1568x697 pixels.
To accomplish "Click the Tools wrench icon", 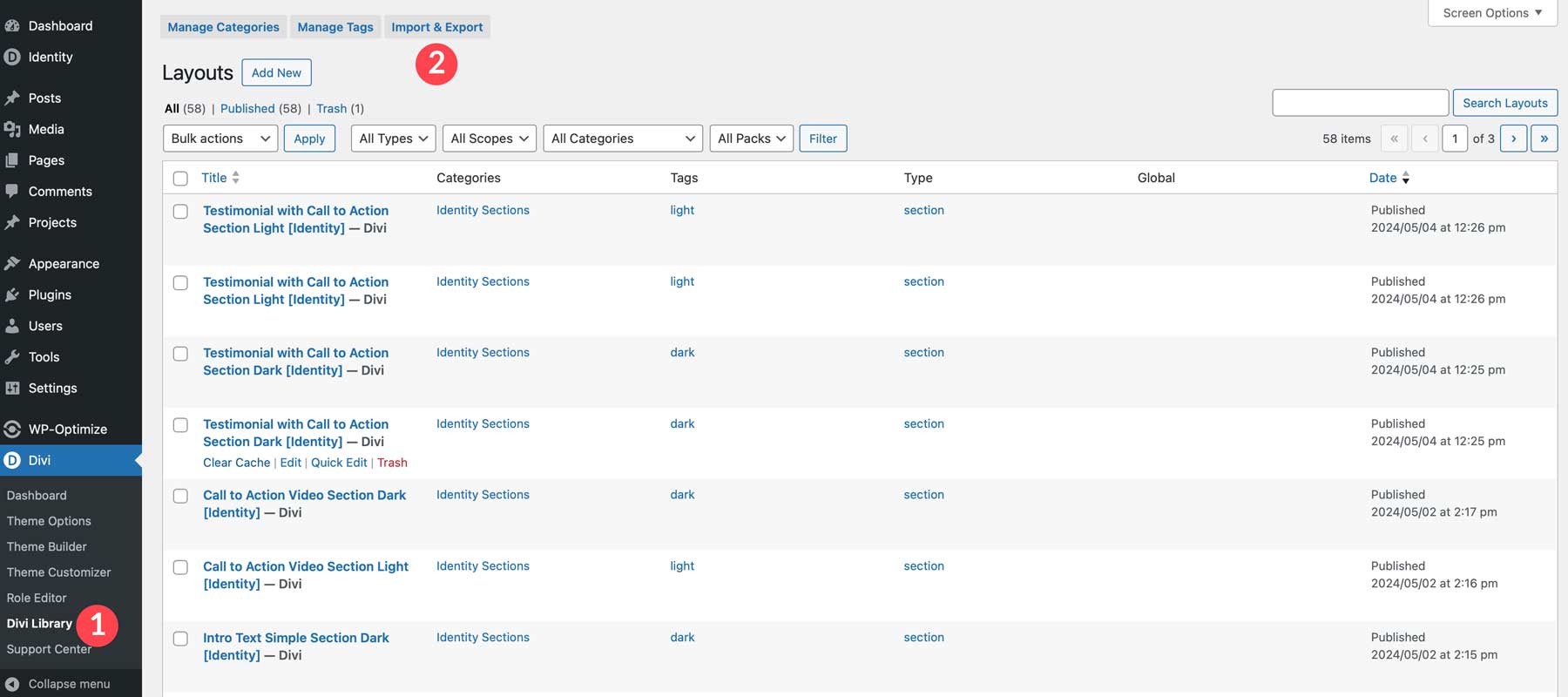I will pyautogui.click(x=12, y=357).
